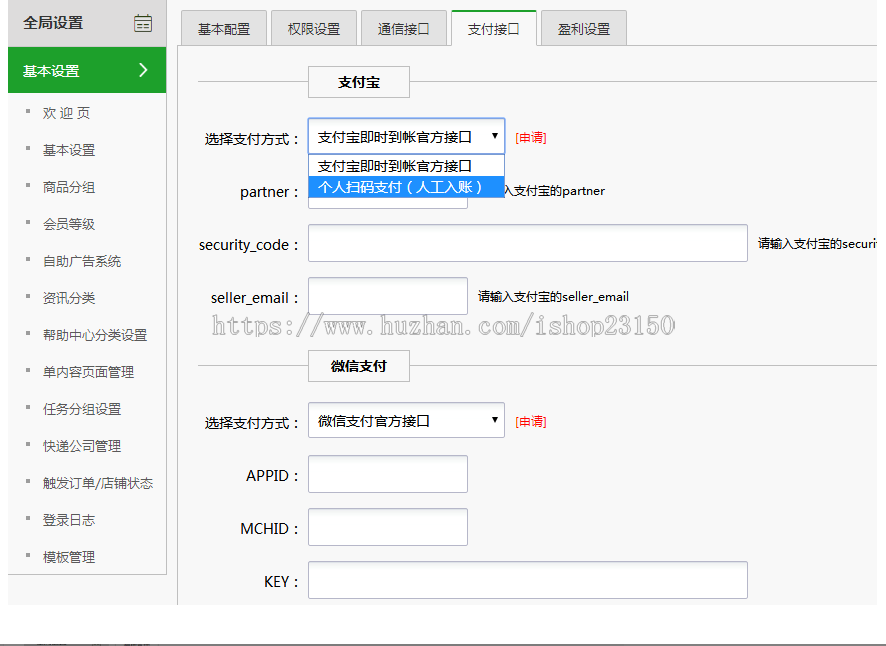886x646 pixels.
Task: Switch to the 通信接口 tab
Action: pos(403,28)
